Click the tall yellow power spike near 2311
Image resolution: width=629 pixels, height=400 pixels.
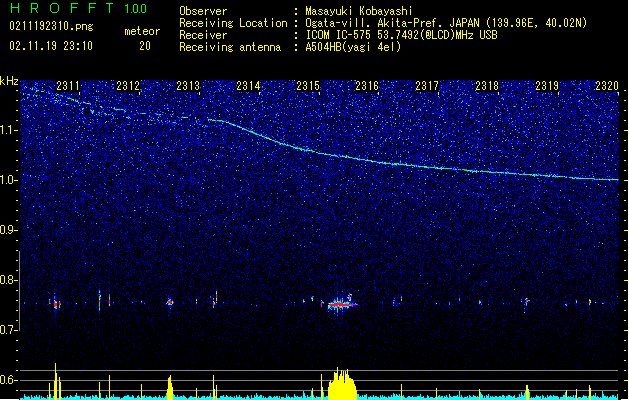tap(56, 381)
